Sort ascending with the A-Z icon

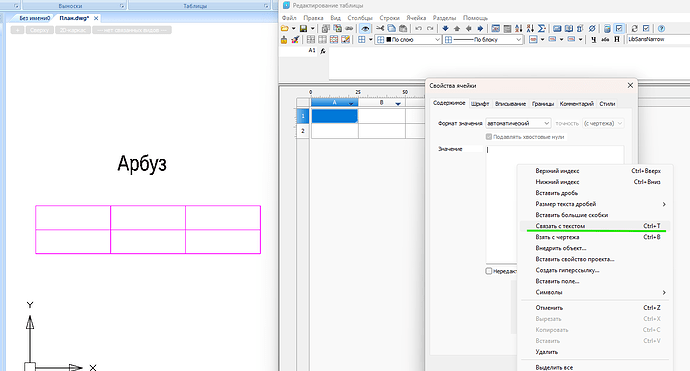coord(519,29)
